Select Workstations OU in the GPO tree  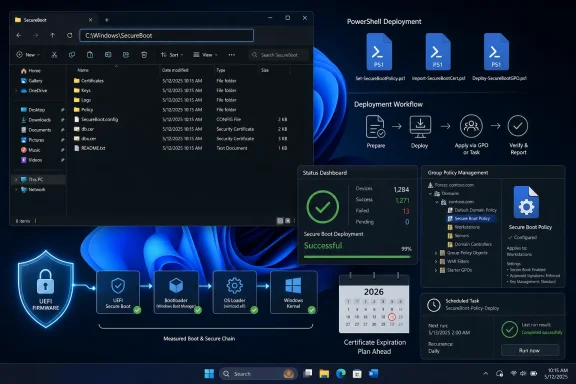[464, 227]
